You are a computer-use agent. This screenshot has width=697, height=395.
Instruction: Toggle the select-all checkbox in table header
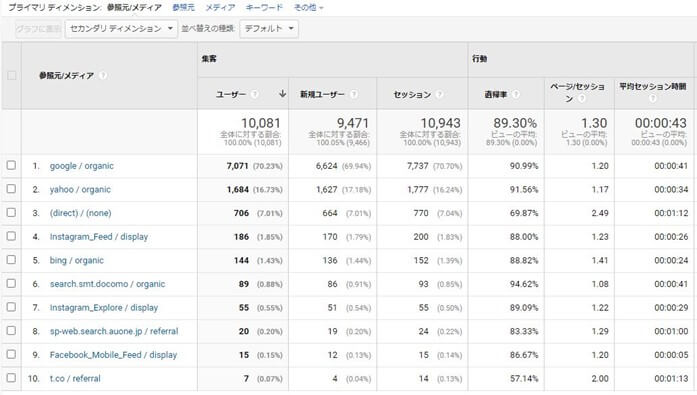coord(12,76)
